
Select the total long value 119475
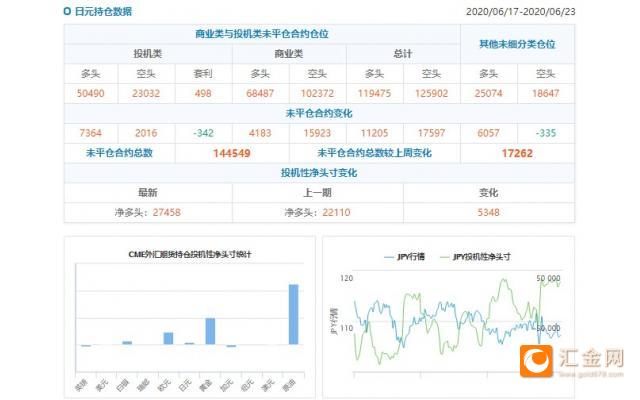[374, 93]
